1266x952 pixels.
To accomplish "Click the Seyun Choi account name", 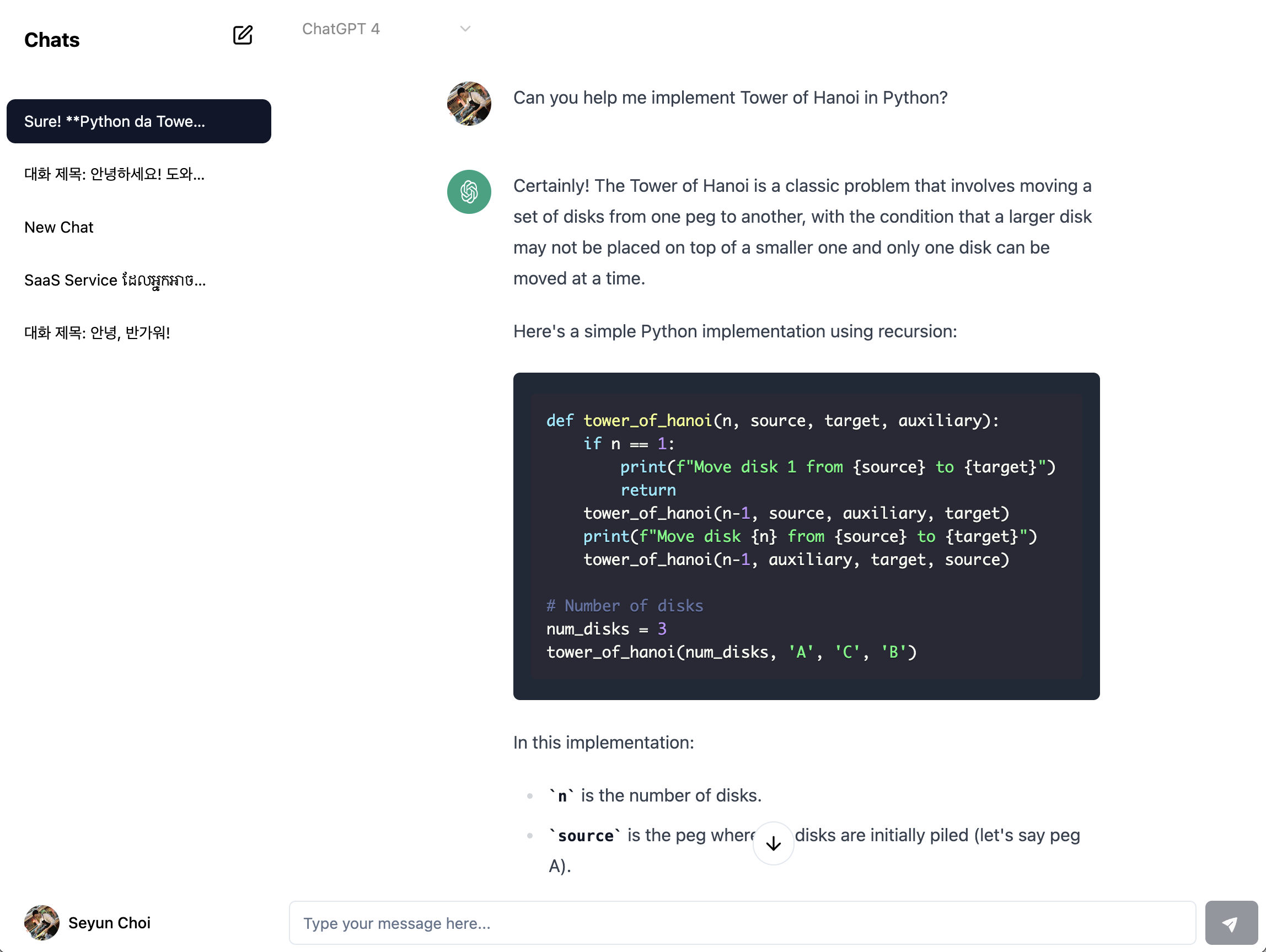I will (x=109, y=923).
